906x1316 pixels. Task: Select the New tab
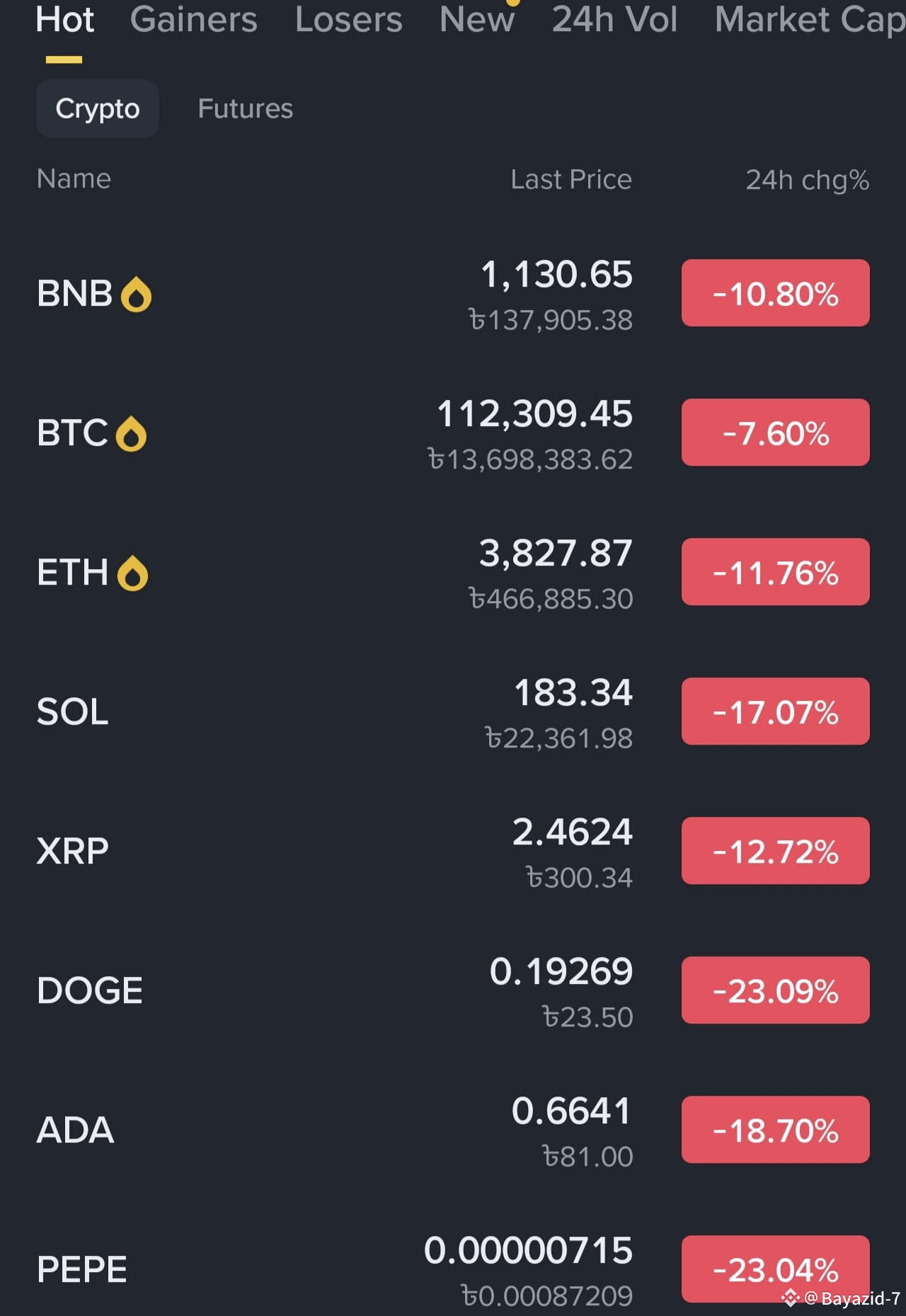477,19
